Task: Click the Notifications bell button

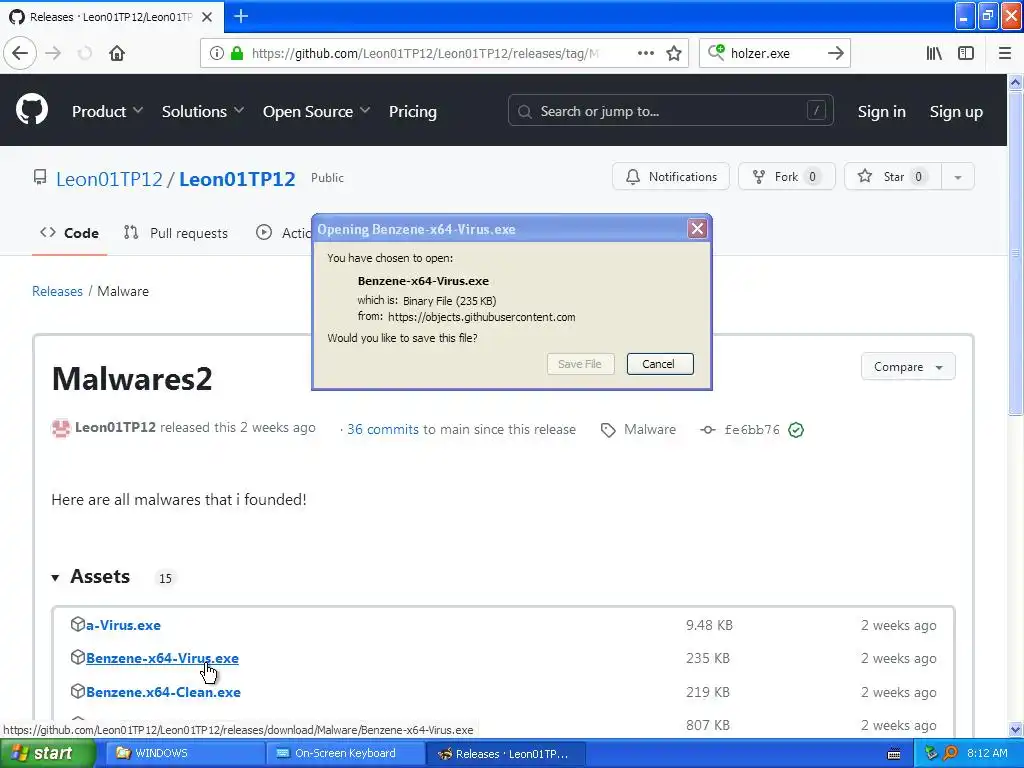Action: pos(671,176)
